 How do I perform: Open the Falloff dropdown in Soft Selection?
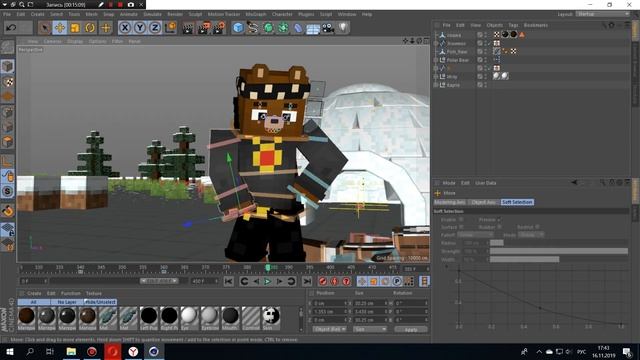click(475, 235)
